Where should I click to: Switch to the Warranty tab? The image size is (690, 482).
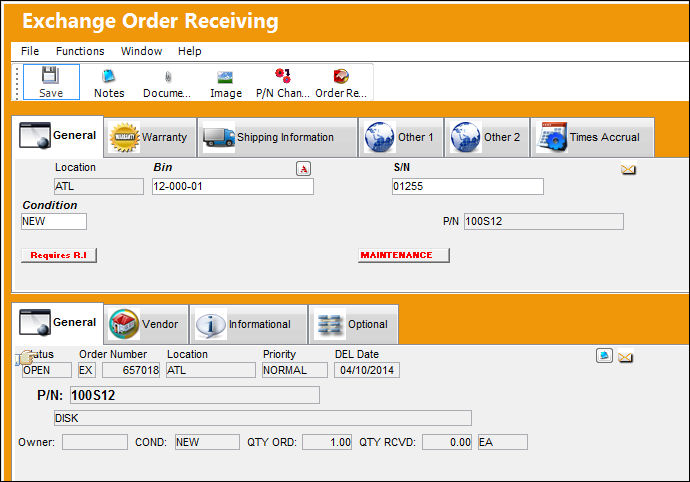tap(150, 137)
